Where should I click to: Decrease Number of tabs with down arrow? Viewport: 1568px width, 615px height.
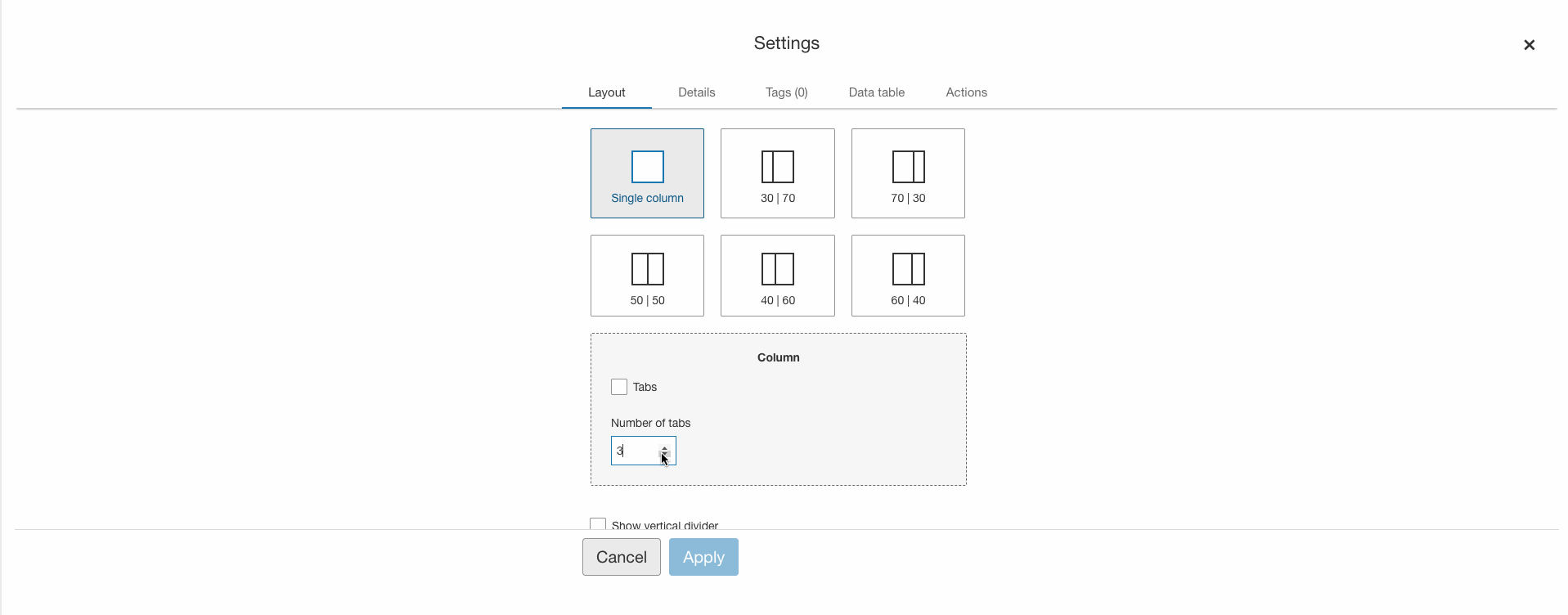pyautogui.click(x=664, y=456)
